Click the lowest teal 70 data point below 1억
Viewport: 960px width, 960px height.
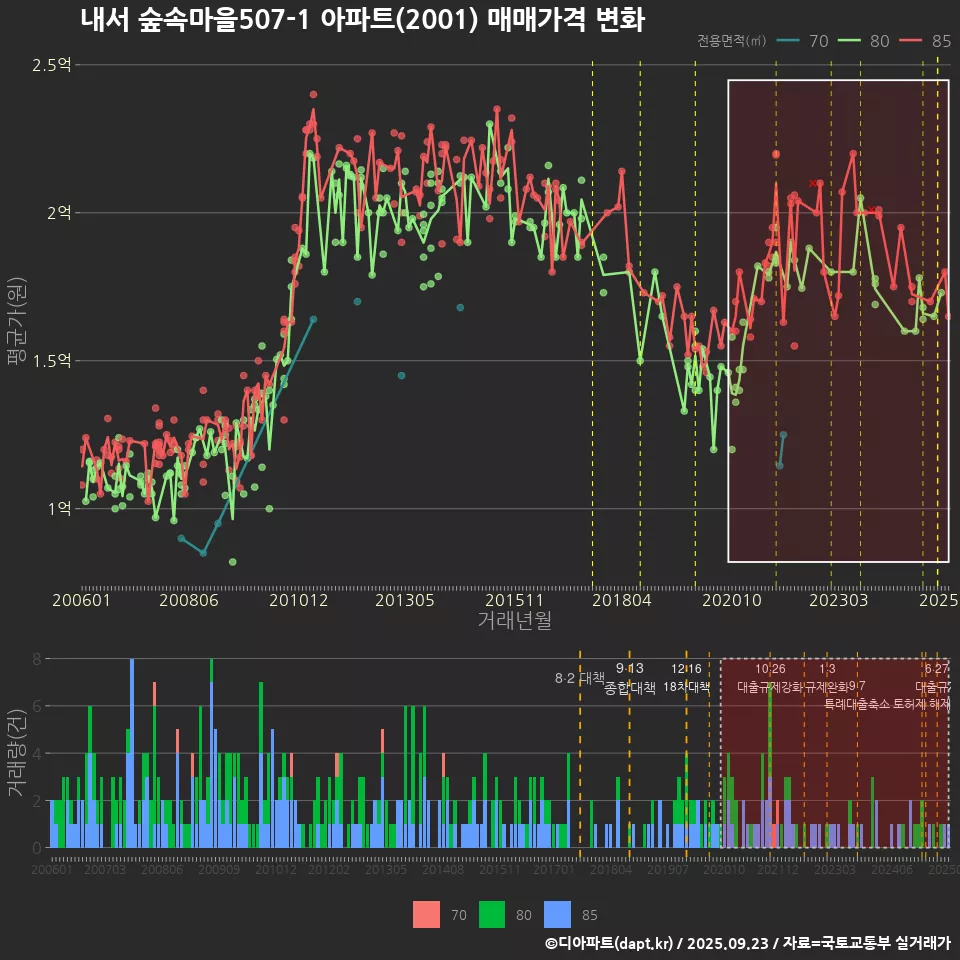point(203,553)
